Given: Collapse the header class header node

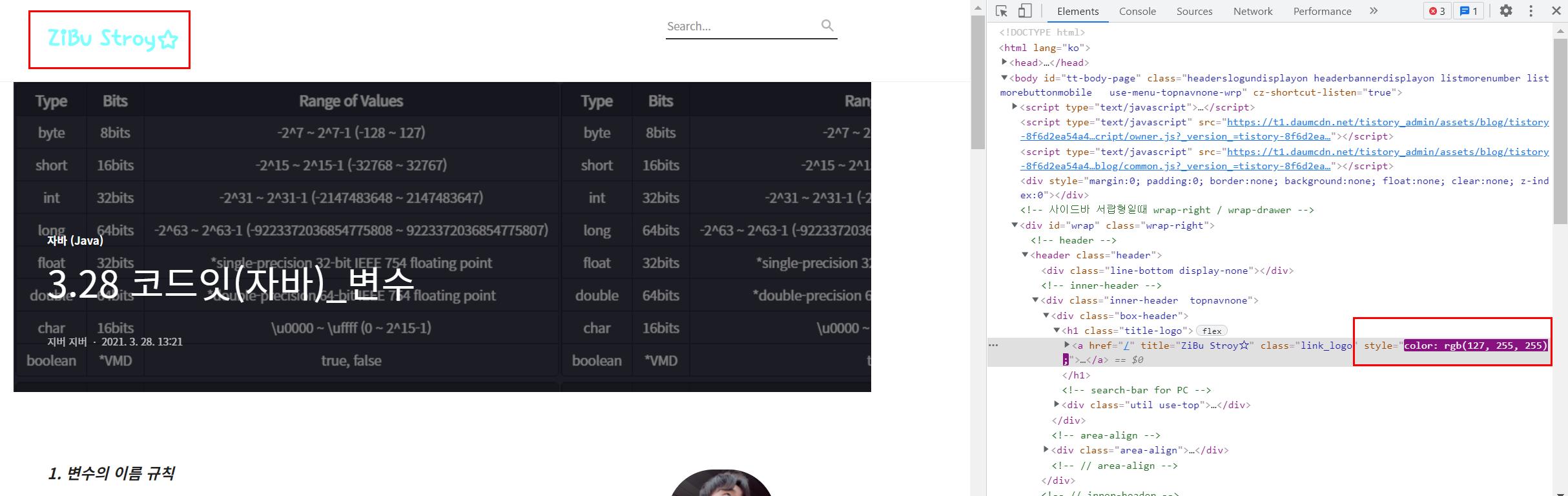Looking at the screenshot, I should point(1025,254).
